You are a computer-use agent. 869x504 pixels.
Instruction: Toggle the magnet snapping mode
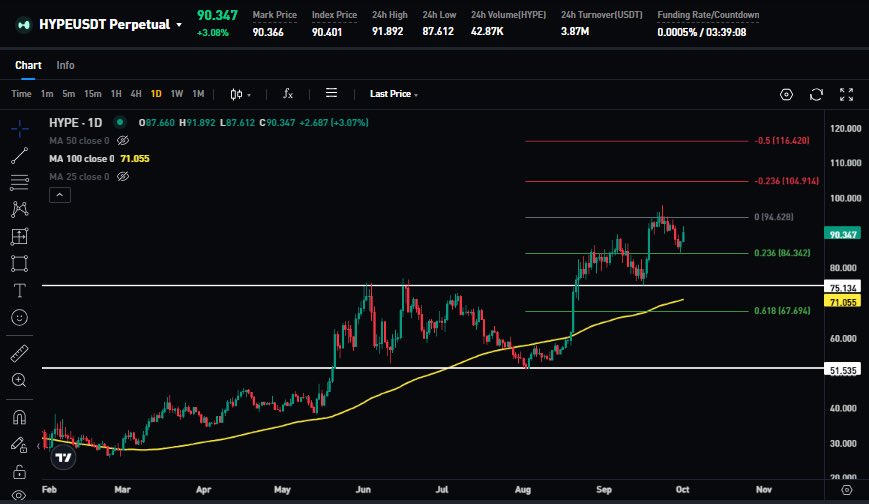pos(19,417)
